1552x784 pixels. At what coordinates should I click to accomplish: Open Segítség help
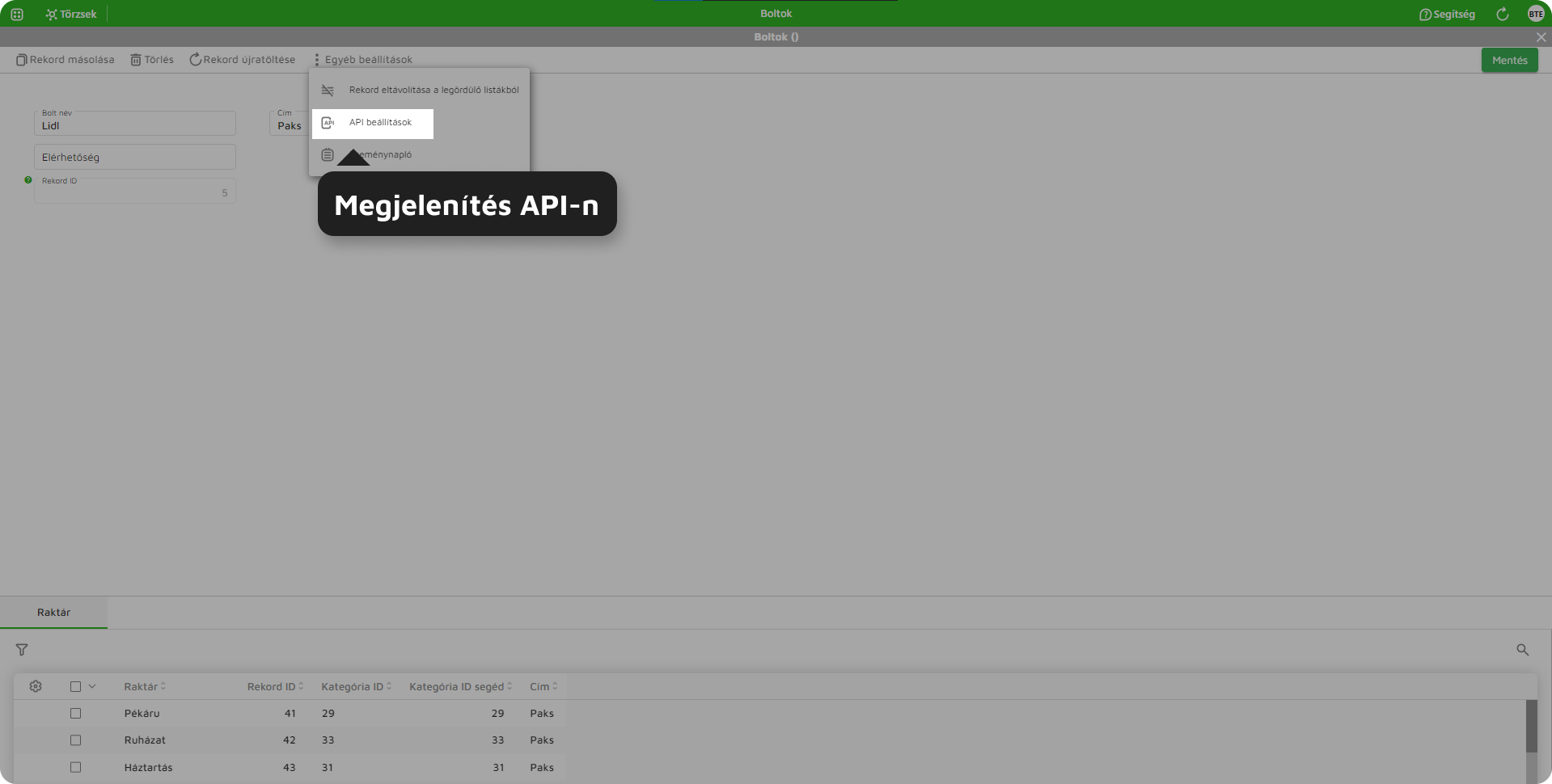pyautogui.click(x=1447, y=14)
